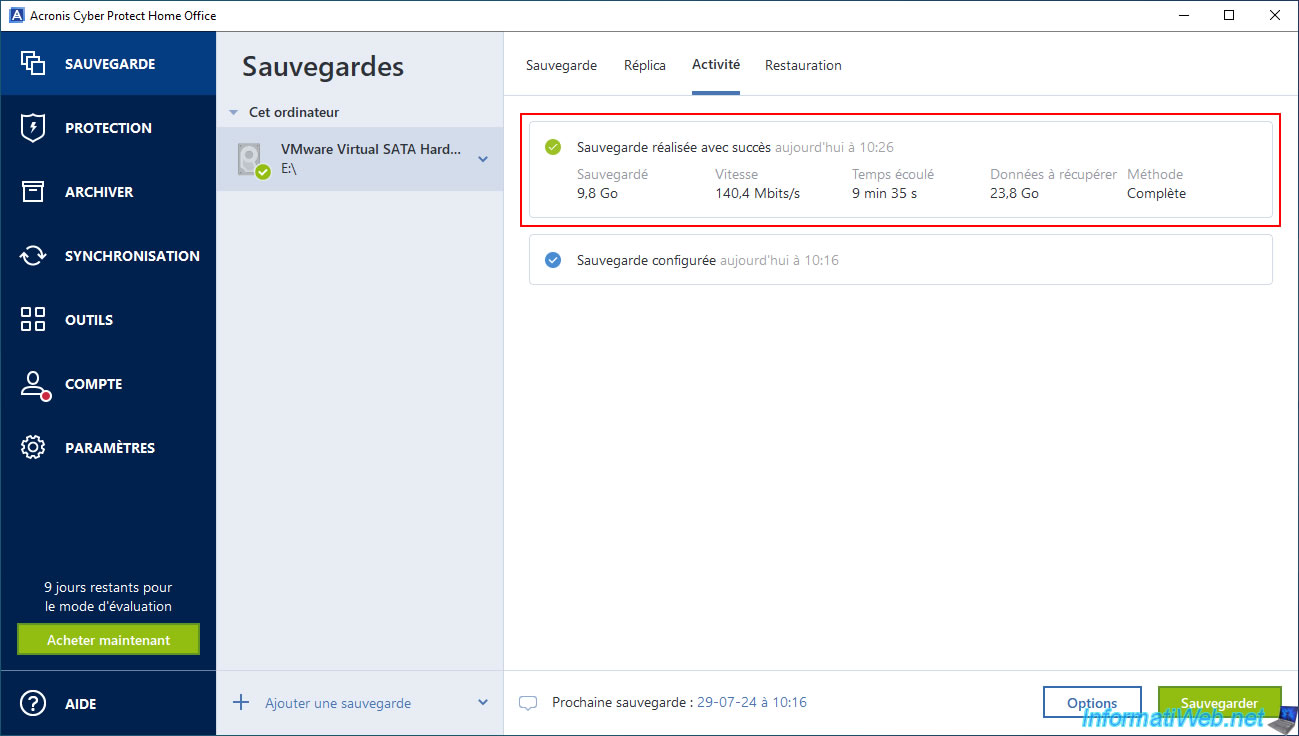Maximize the Acronis window
This screenshot has width=1299, height=736.
point(1229,15)
